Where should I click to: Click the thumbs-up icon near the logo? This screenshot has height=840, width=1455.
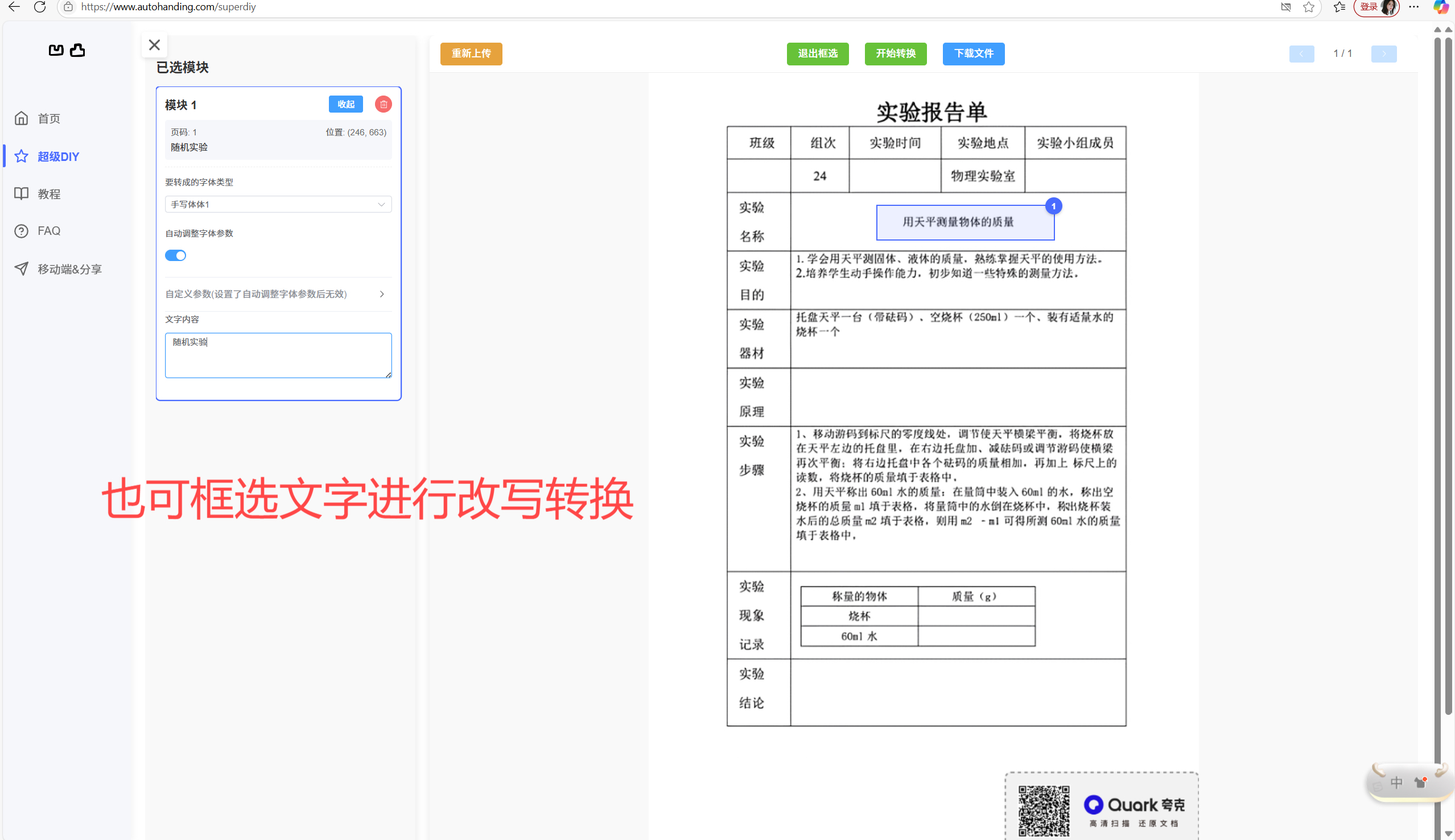(x=78, y=50)
